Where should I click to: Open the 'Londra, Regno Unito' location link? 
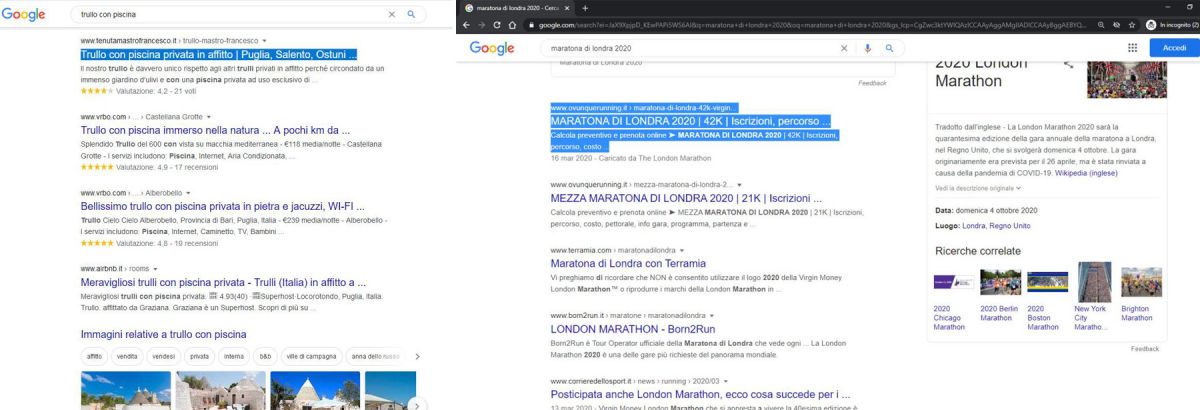(994, 226)
